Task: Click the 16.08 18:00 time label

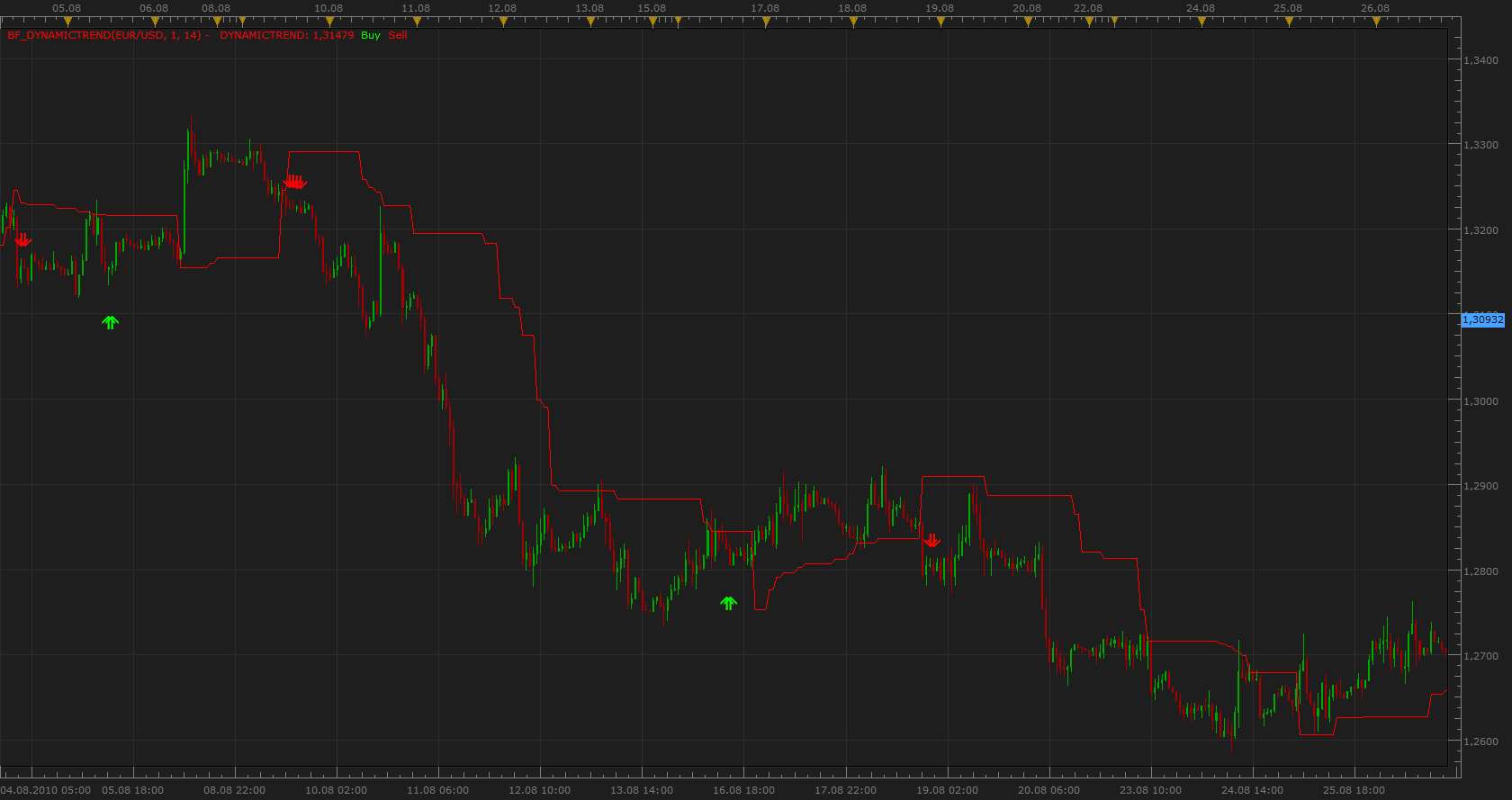Action: point(744,790)
